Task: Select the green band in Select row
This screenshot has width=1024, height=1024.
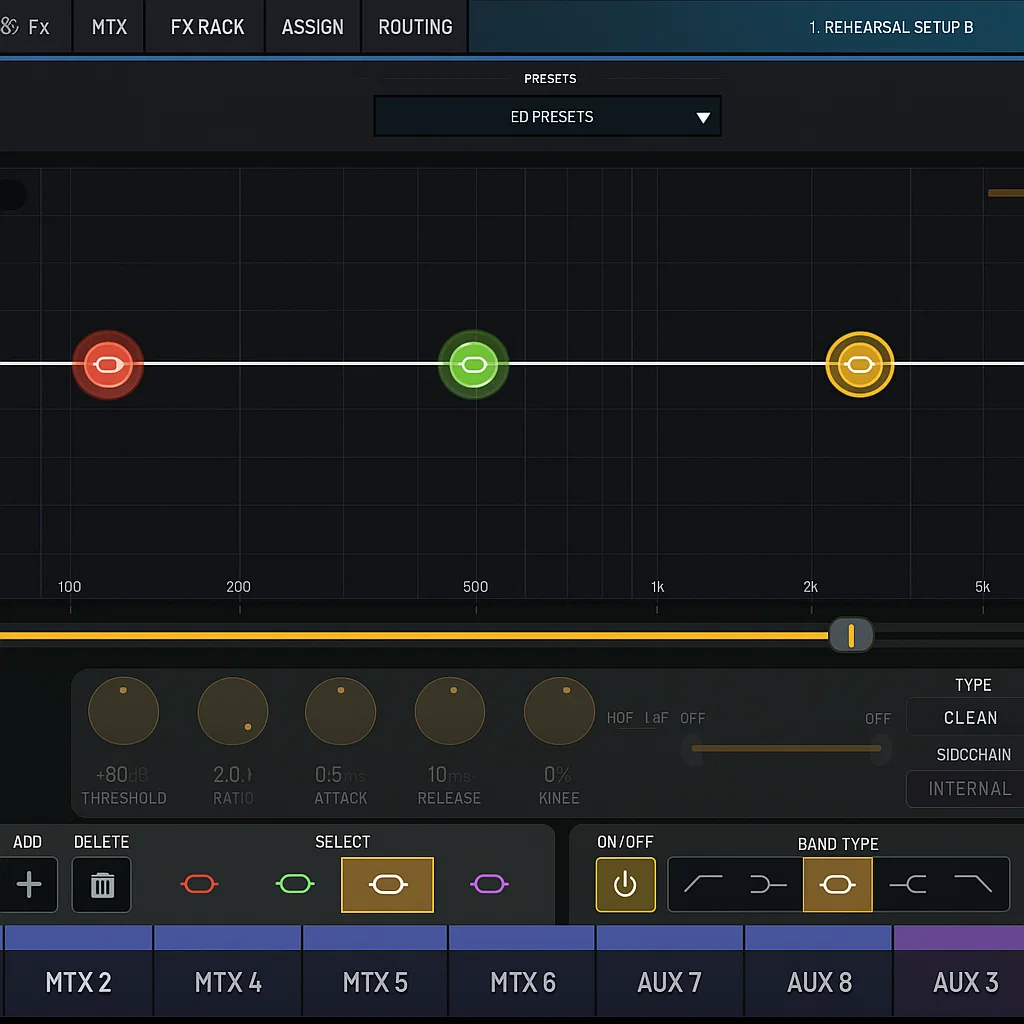Action: click(x=295, y=884)
